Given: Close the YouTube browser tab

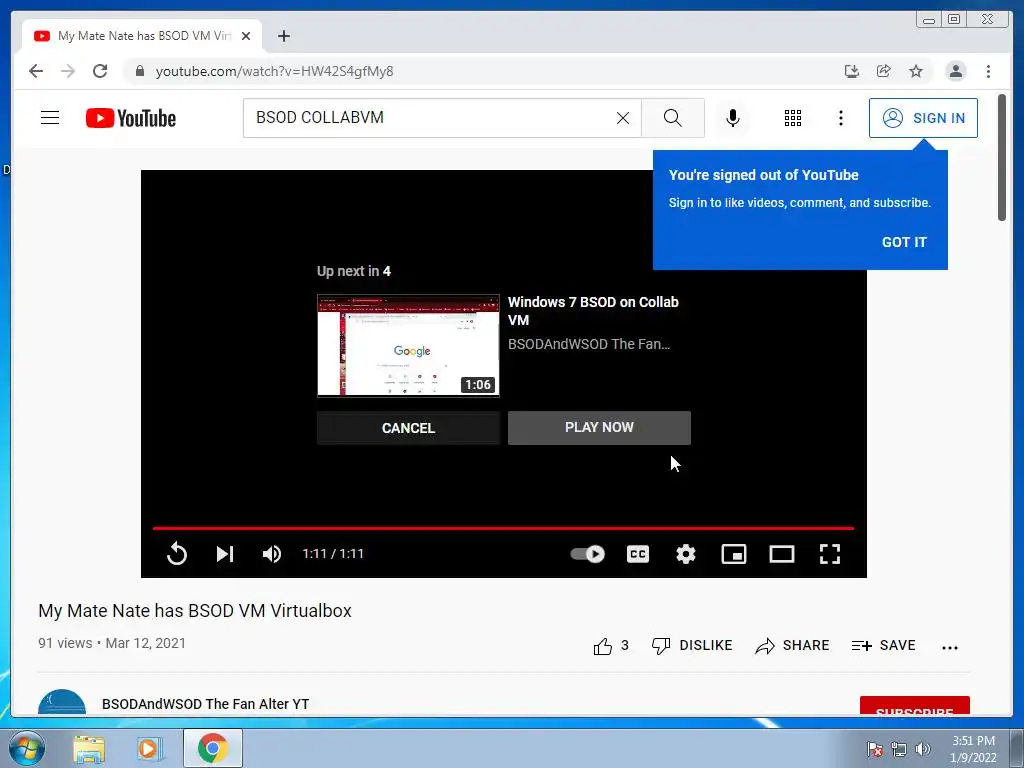Looking at the screenshot, I should (246, 36).
